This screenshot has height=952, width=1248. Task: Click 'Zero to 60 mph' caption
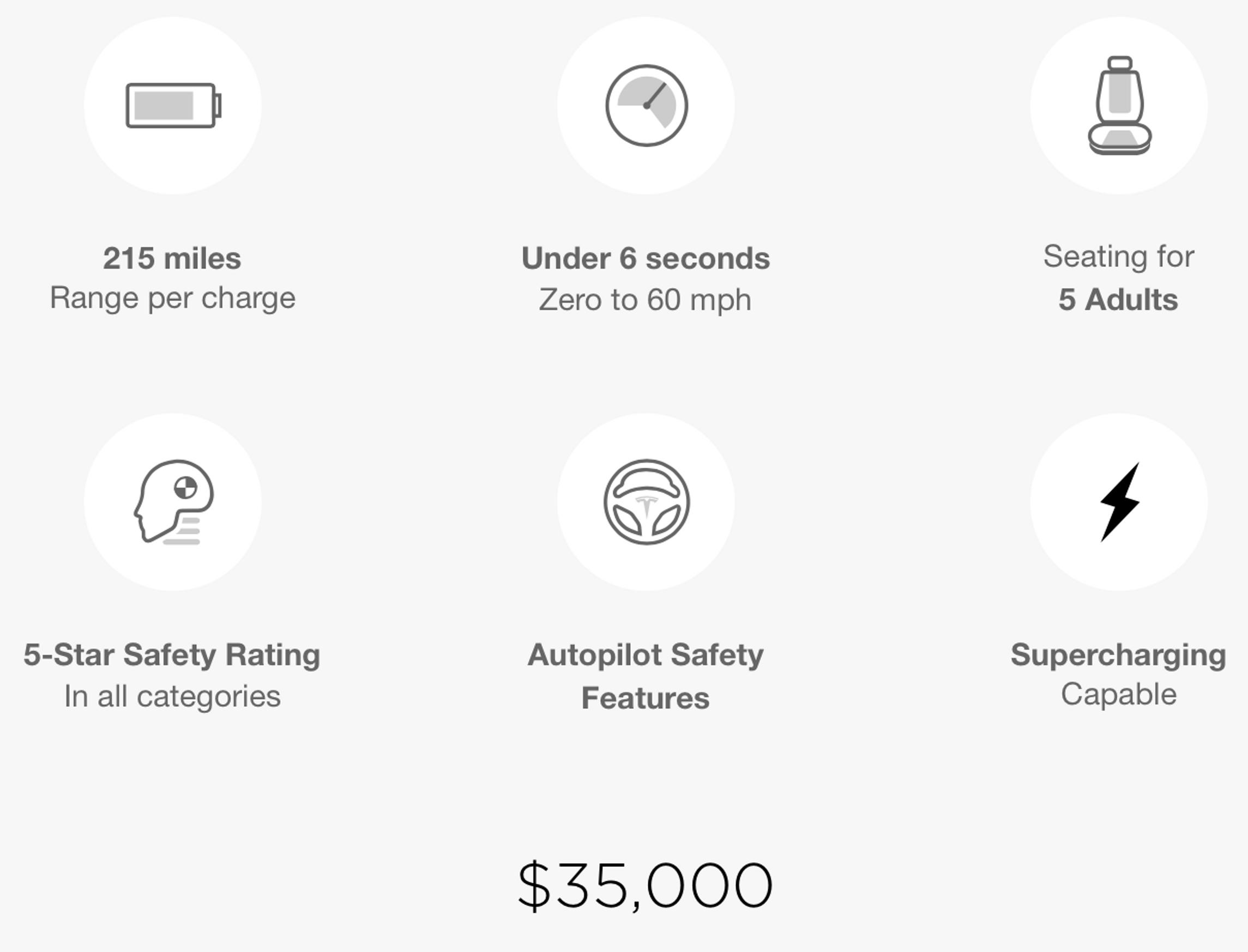(645, 300)
